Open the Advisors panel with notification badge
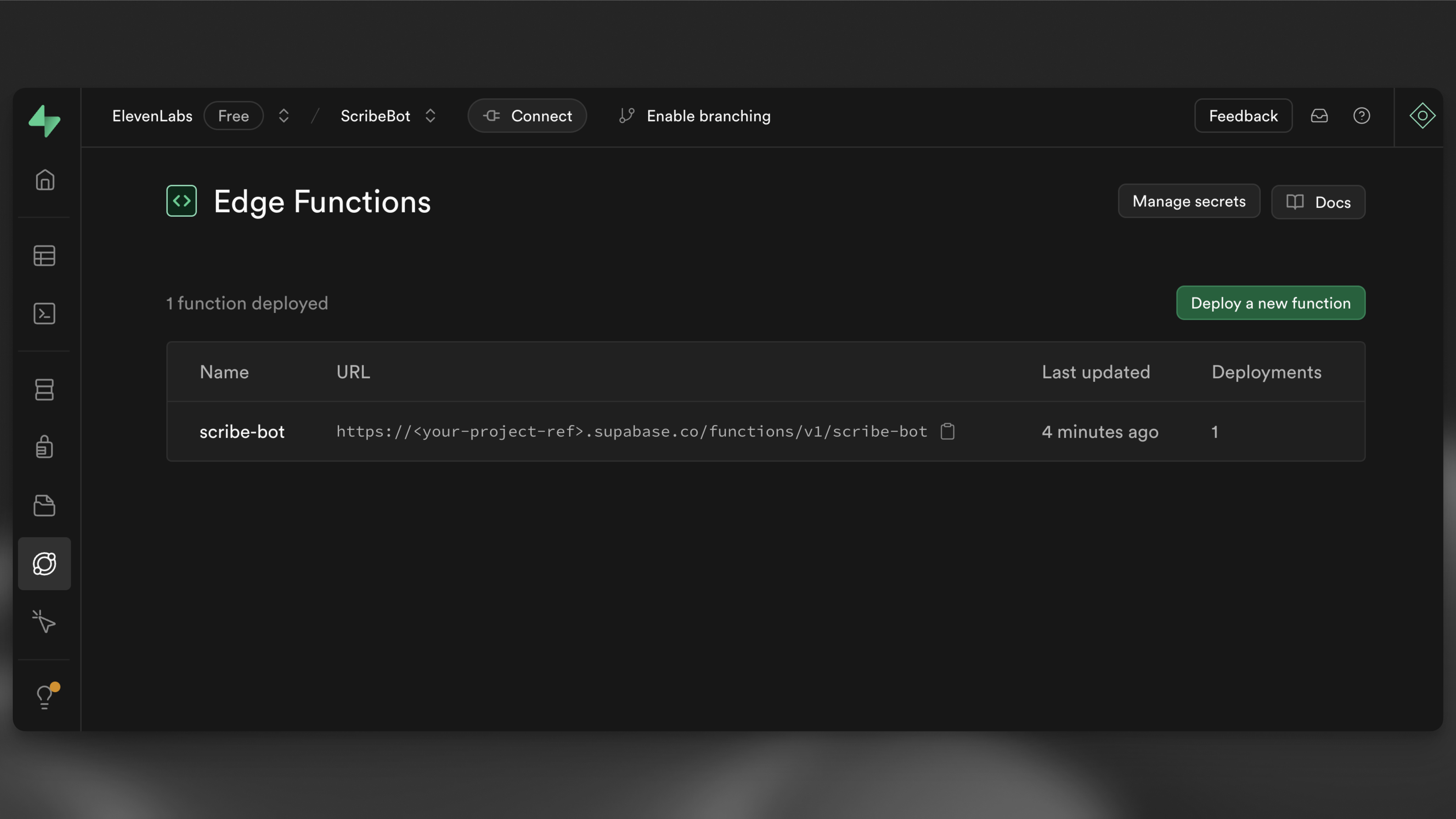Image resolution: width=1456 pixels, height=819 pixels. (45, 696)
